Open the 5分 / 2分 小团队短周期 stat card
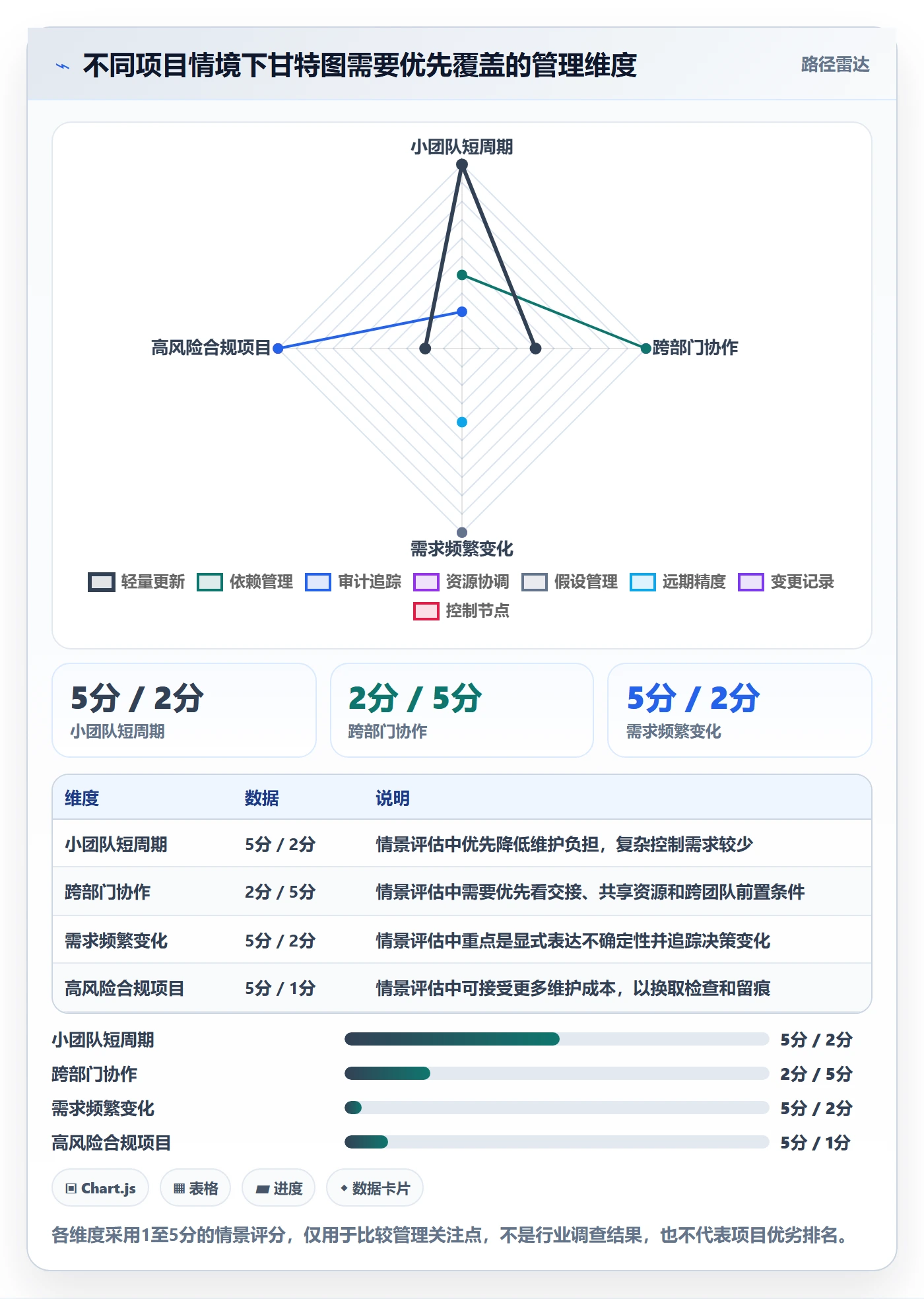This screenshot has height=1299, width=924. click(x=184, y=710)
